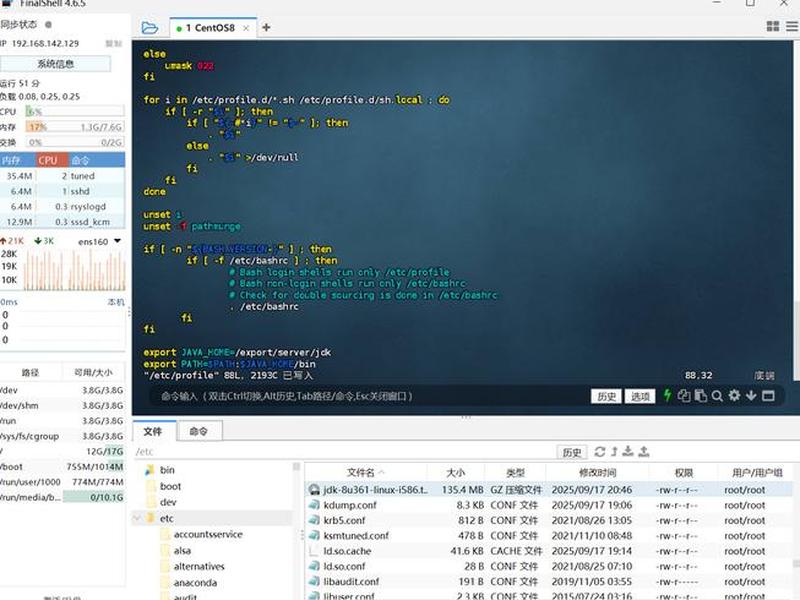Jump to terminal bottom with down arrow
Image resolution: width=800 pixels, height=600 pixels.
point(751,395)
